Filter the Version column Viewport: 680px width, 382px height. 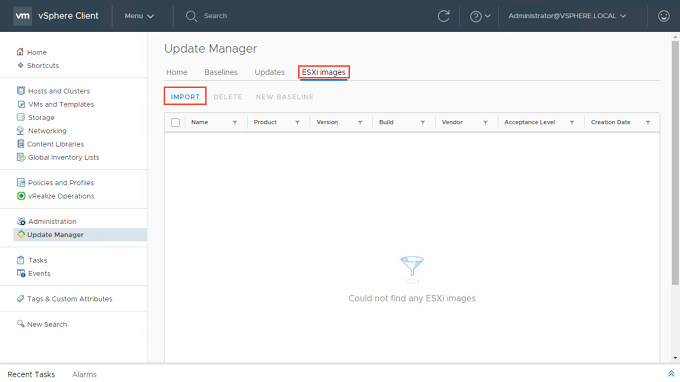360,123
